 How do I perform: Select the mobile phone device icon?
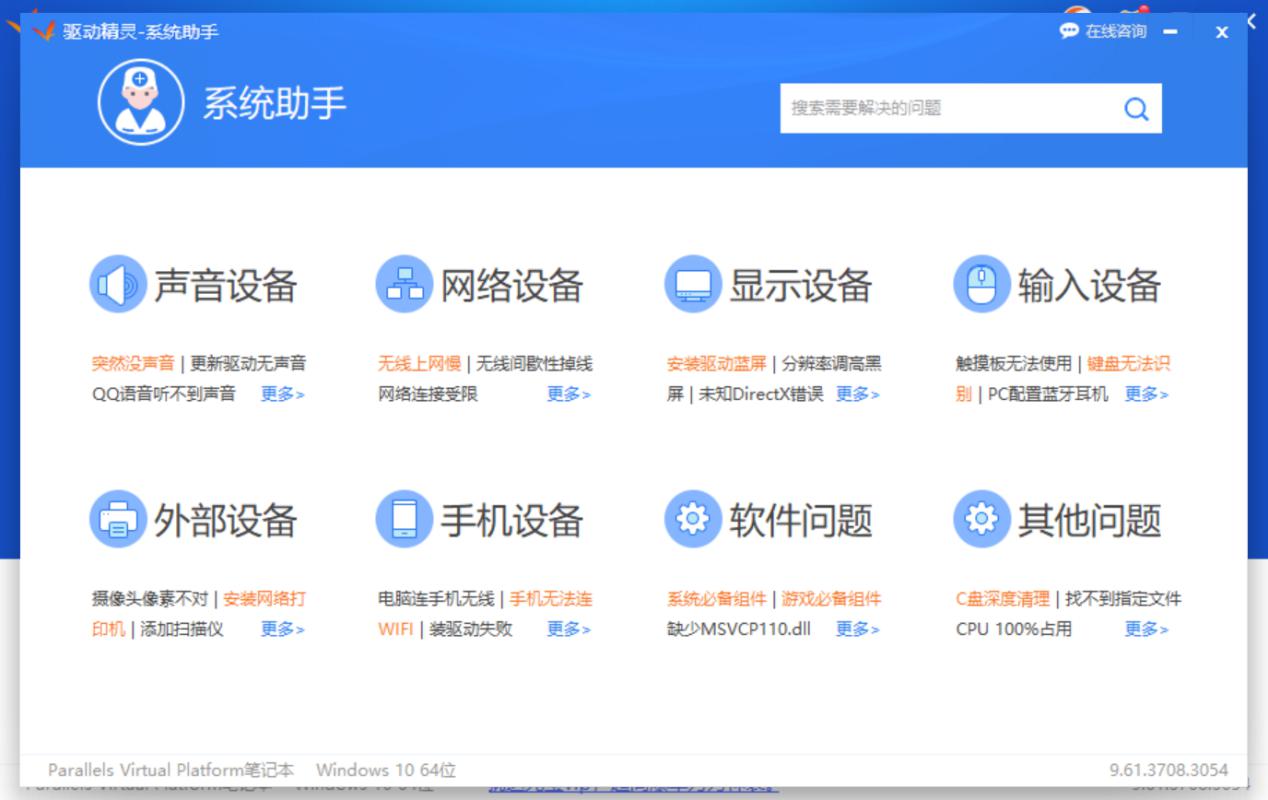click(404, 519)
